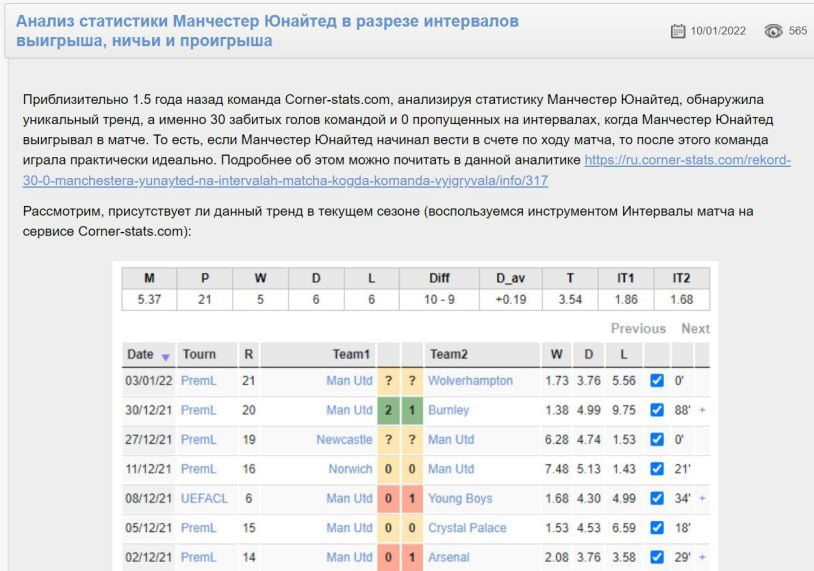Open Man Utd link in Norwich row
The image size is (814, 571).
click(451, 469)
